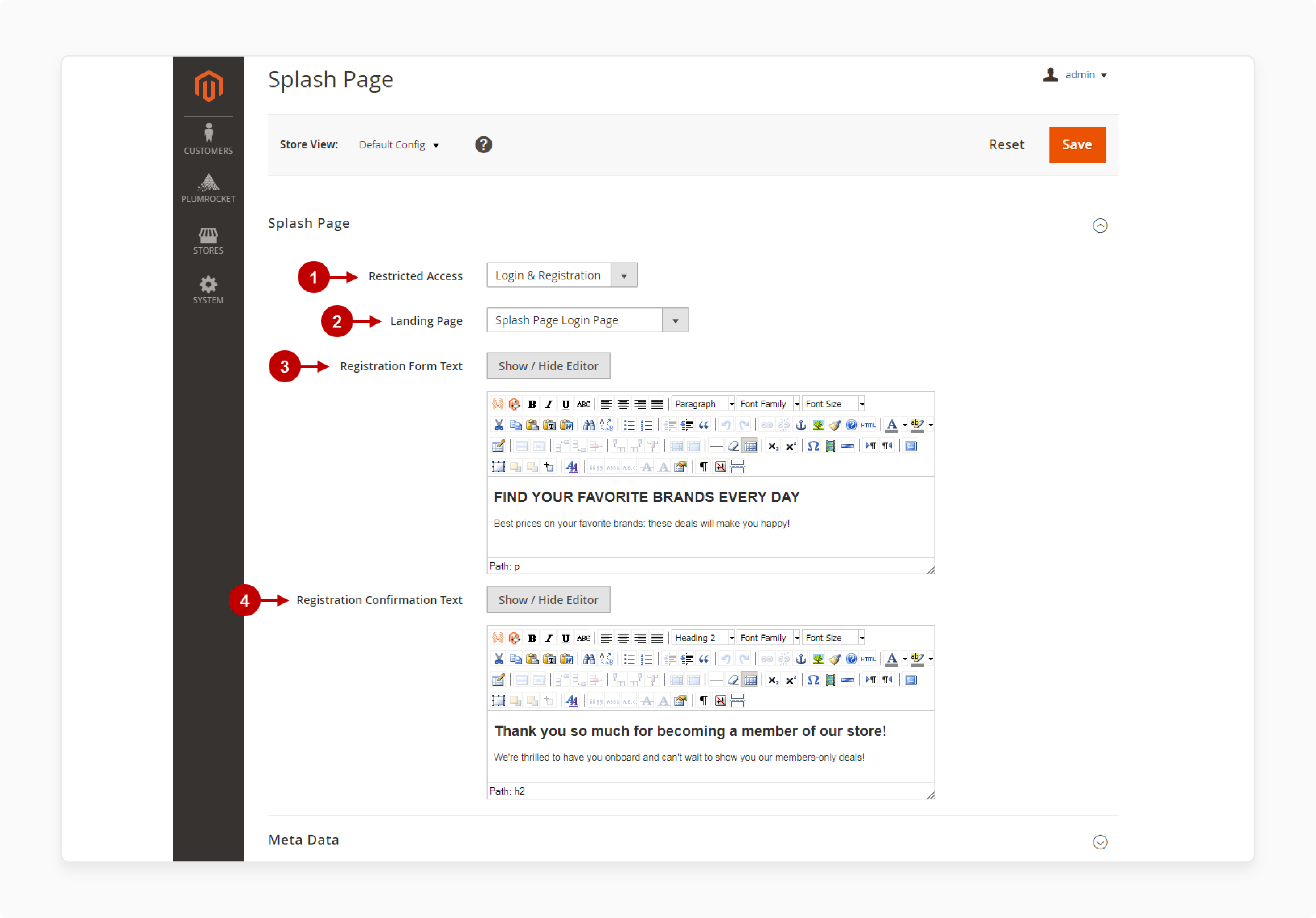Toggle strikethrough in Registration Form Text editor
This screenshot has height=918, width=1316.
tap(583, 404)
